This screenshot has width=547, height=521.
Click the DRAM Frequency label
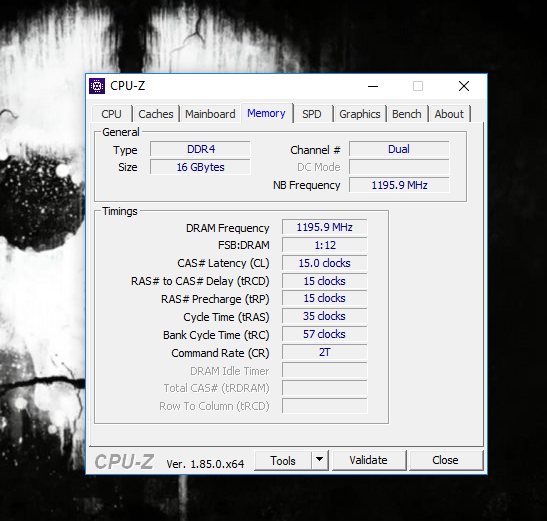[227, 228]
